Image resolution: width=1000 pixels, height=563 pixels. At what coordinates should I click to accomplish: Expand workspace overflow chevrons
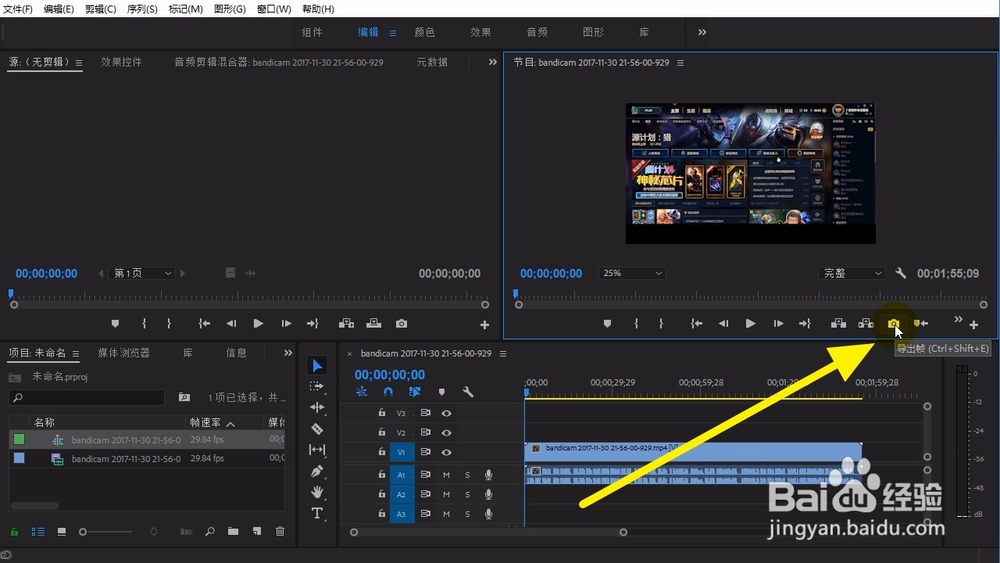click(702, 32)
